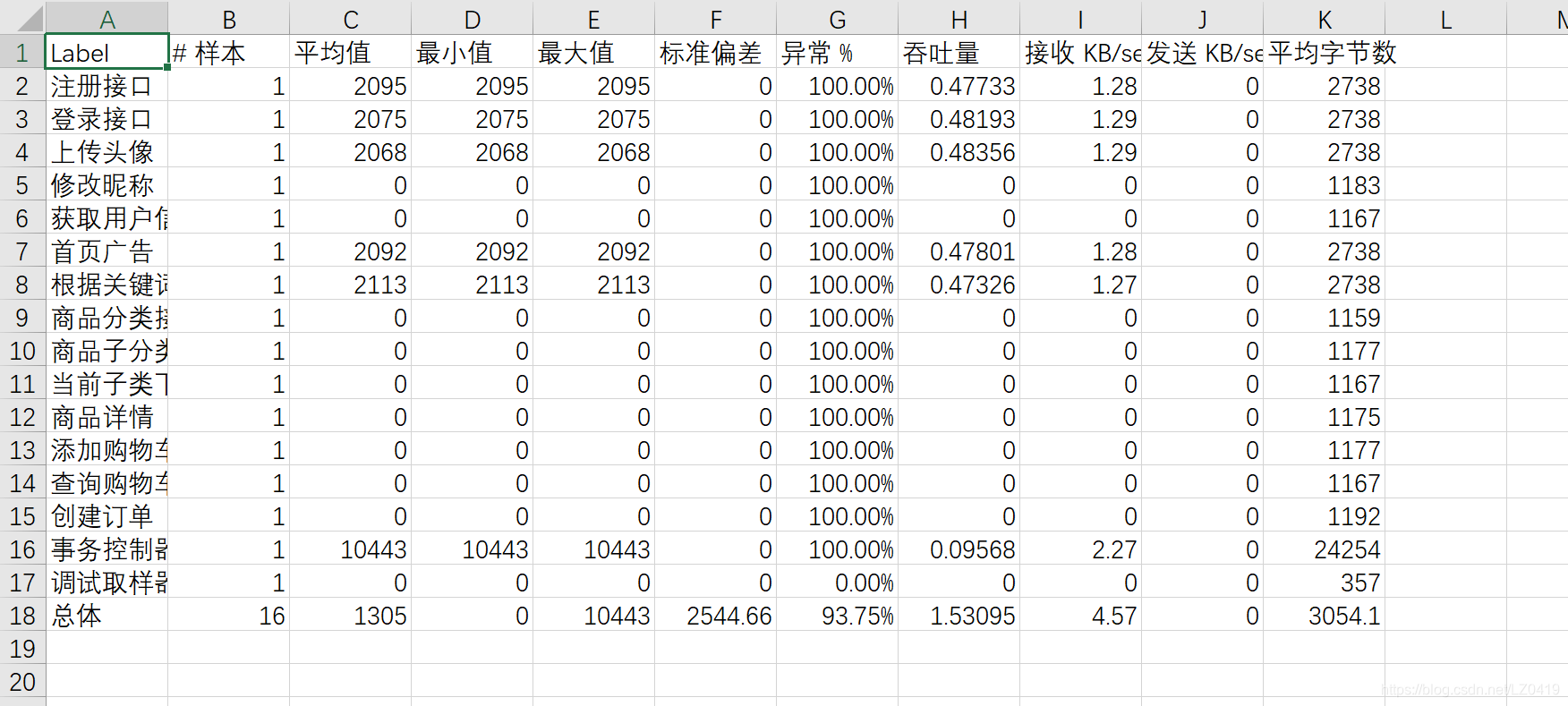
Task: Click received KB/sec value 2.27
Action: 1080,549
